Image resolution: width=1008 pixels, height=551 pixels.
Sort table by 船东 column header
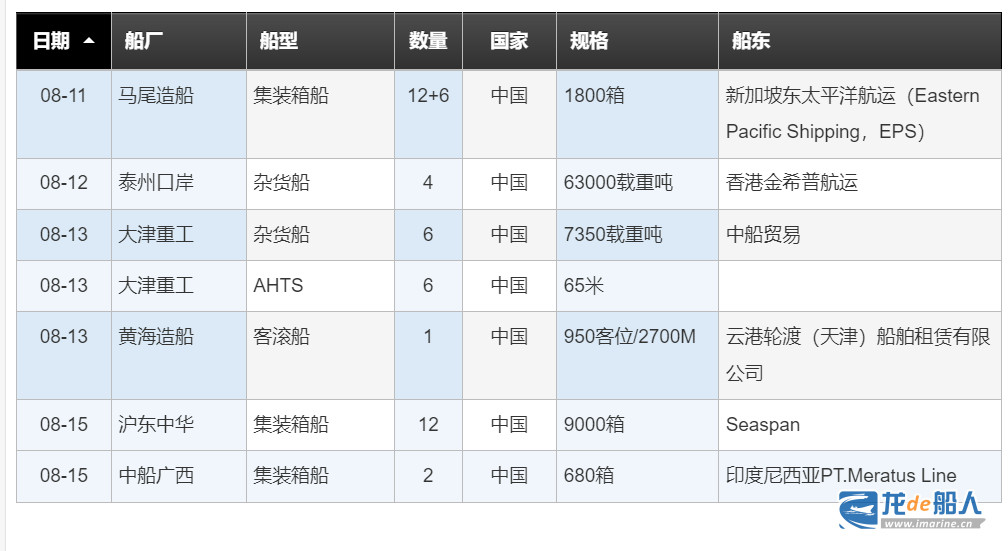860,41
